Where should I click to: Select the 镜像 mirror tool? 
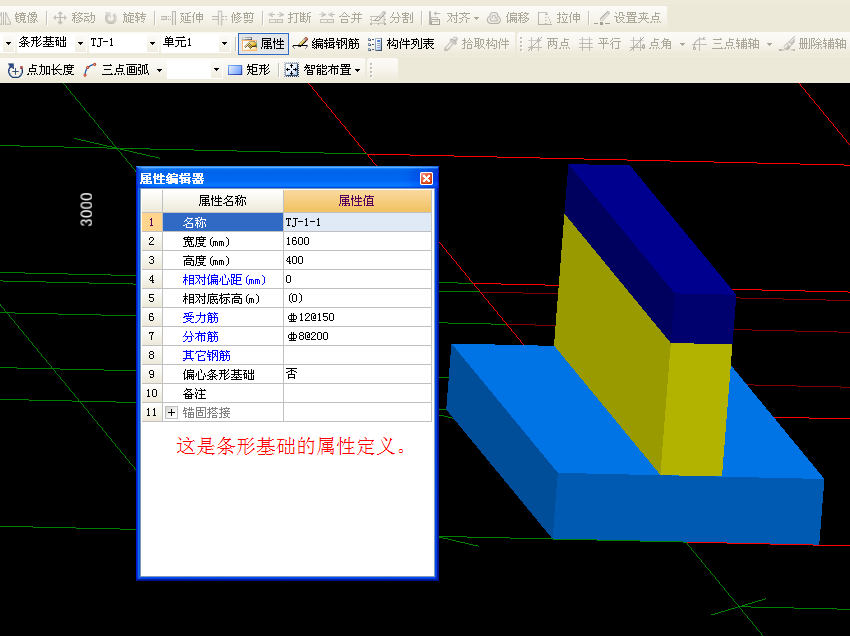[x=20, y=18]
